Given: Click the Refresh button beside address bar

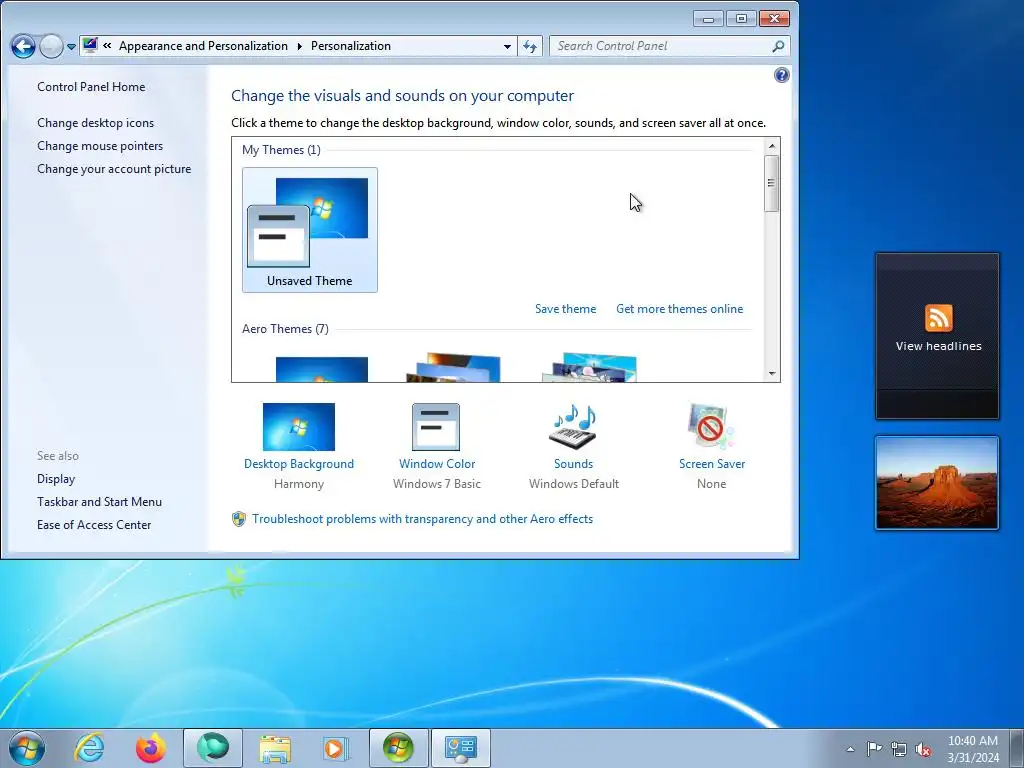Looking at the screenshot, I should [x=530, y=46].
